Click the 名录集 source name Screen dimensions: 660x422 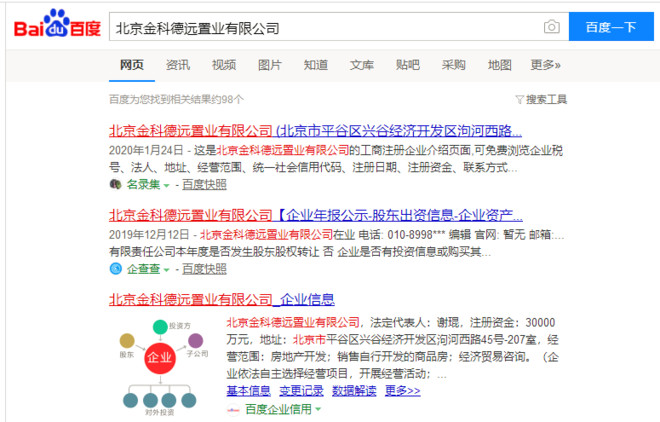(x=143, y=184)
